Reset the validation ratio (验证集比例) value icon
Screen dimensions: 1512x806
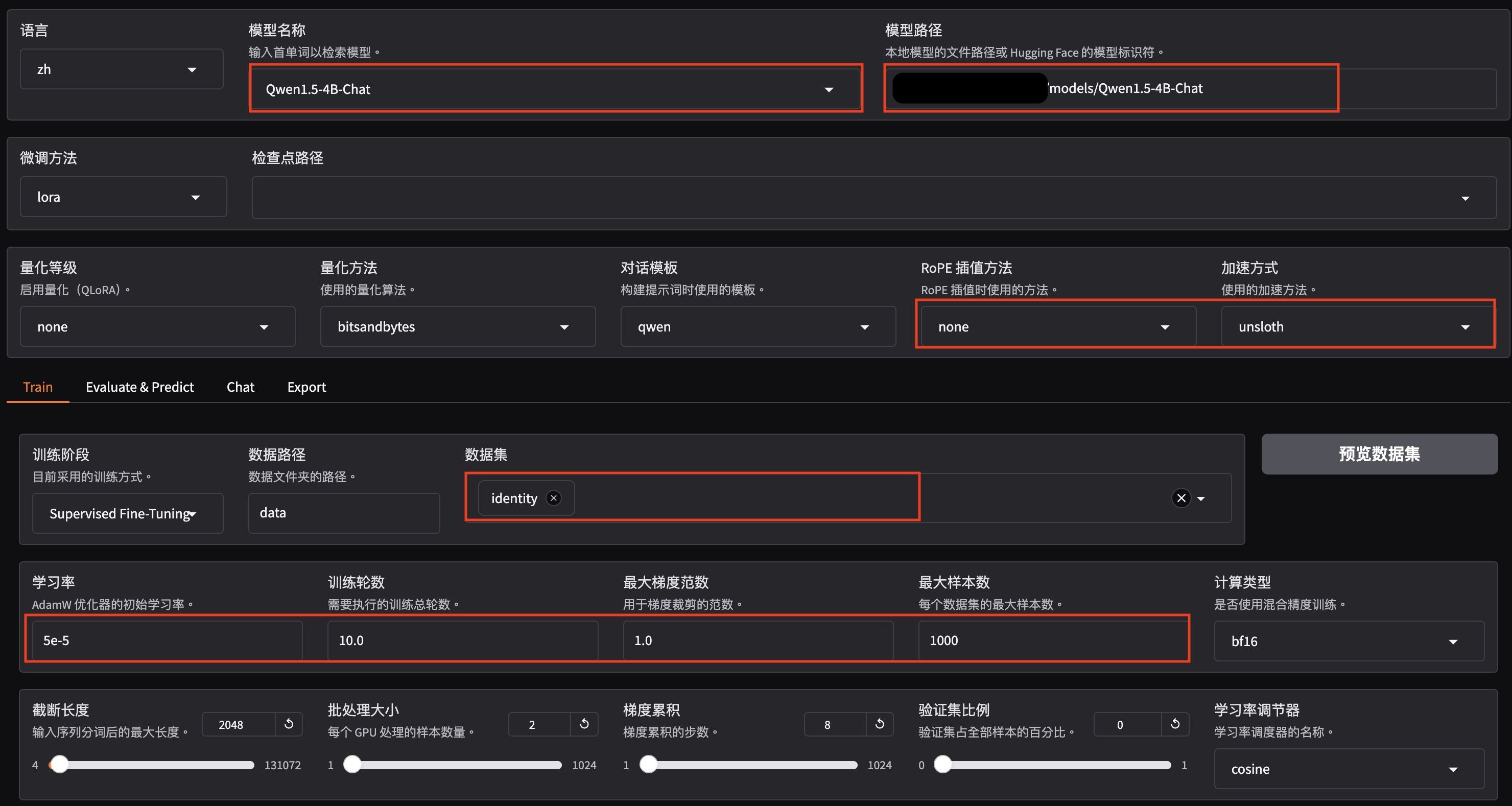pos(1175,724)
